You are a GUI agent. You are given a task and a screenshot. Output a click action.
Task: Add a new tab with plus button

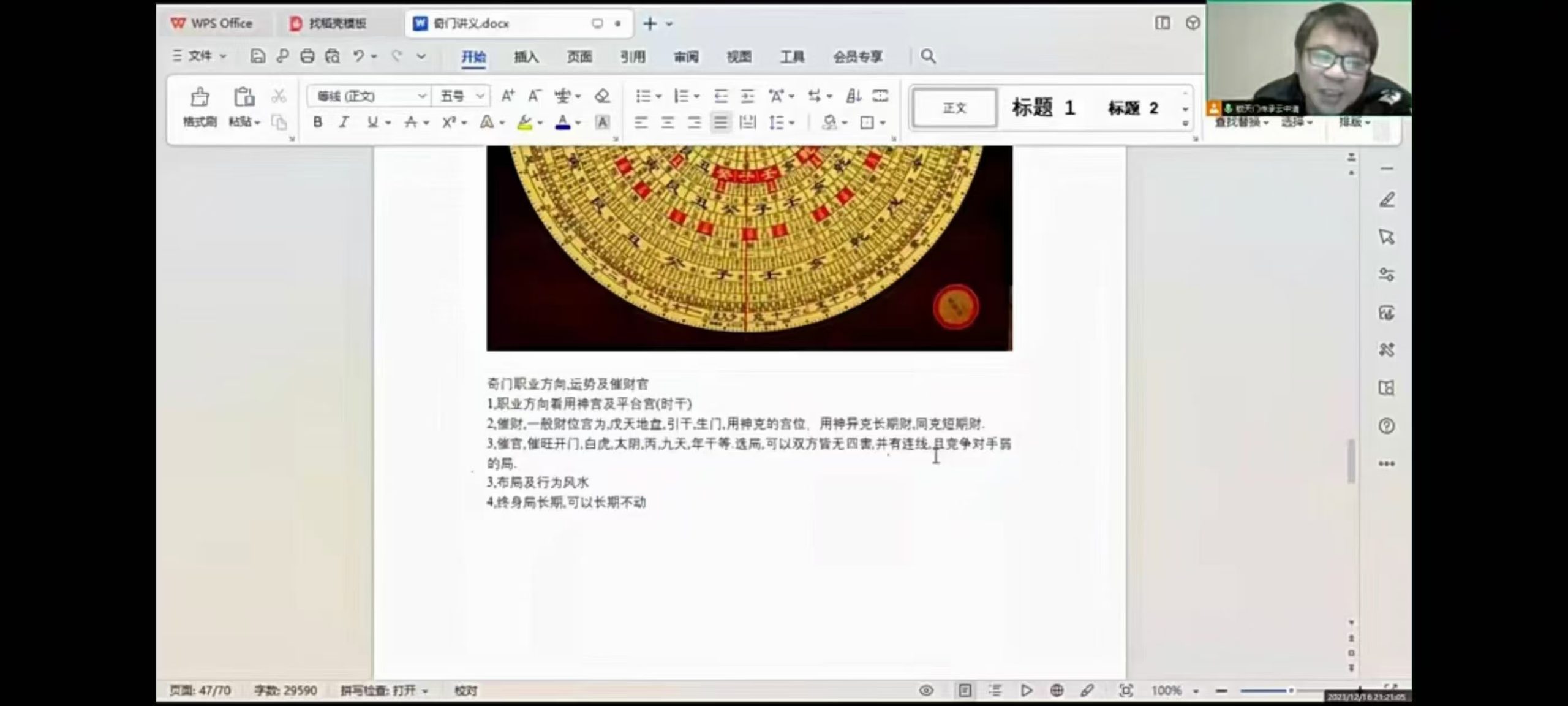[650, 23]
